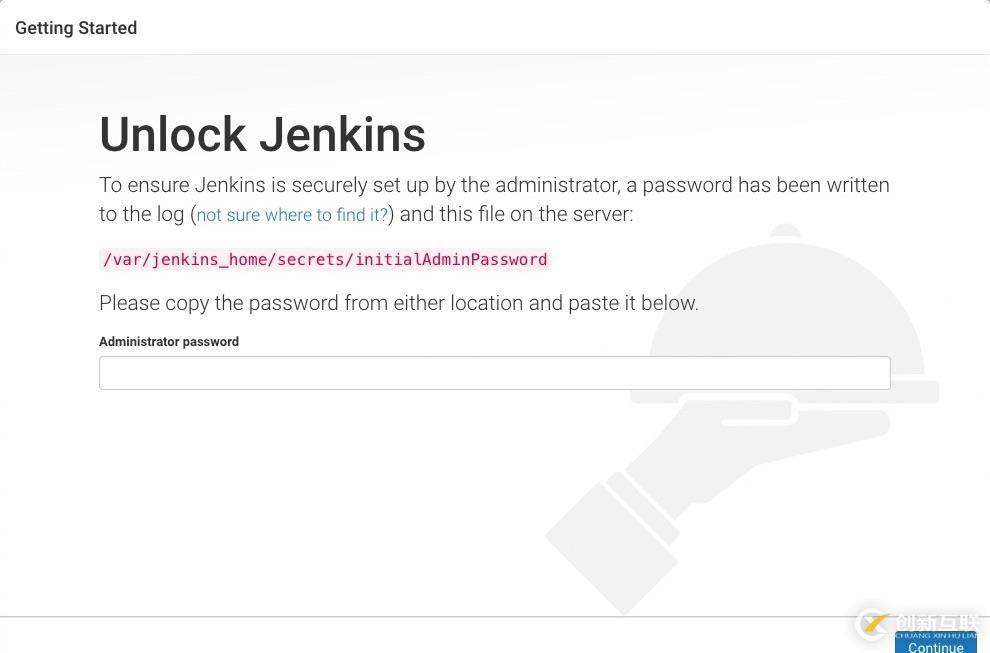Click the 创新互联 watermark text

pos(936,621)
